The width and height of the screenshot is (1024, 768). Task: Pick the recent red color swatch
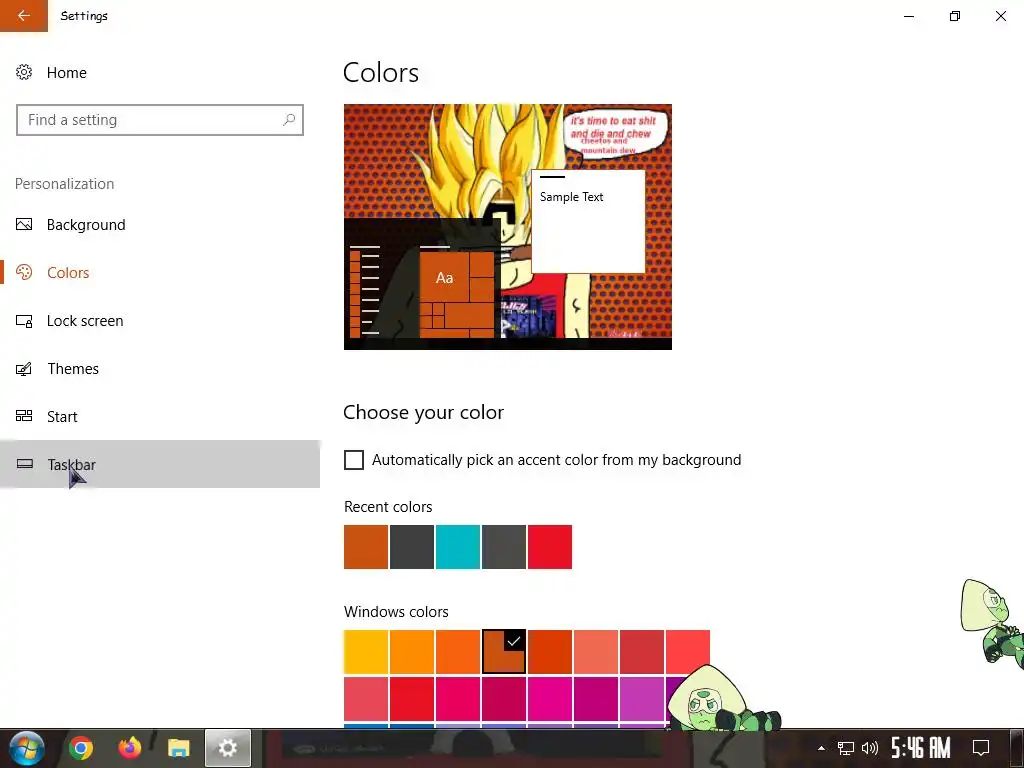click(550, 547)
